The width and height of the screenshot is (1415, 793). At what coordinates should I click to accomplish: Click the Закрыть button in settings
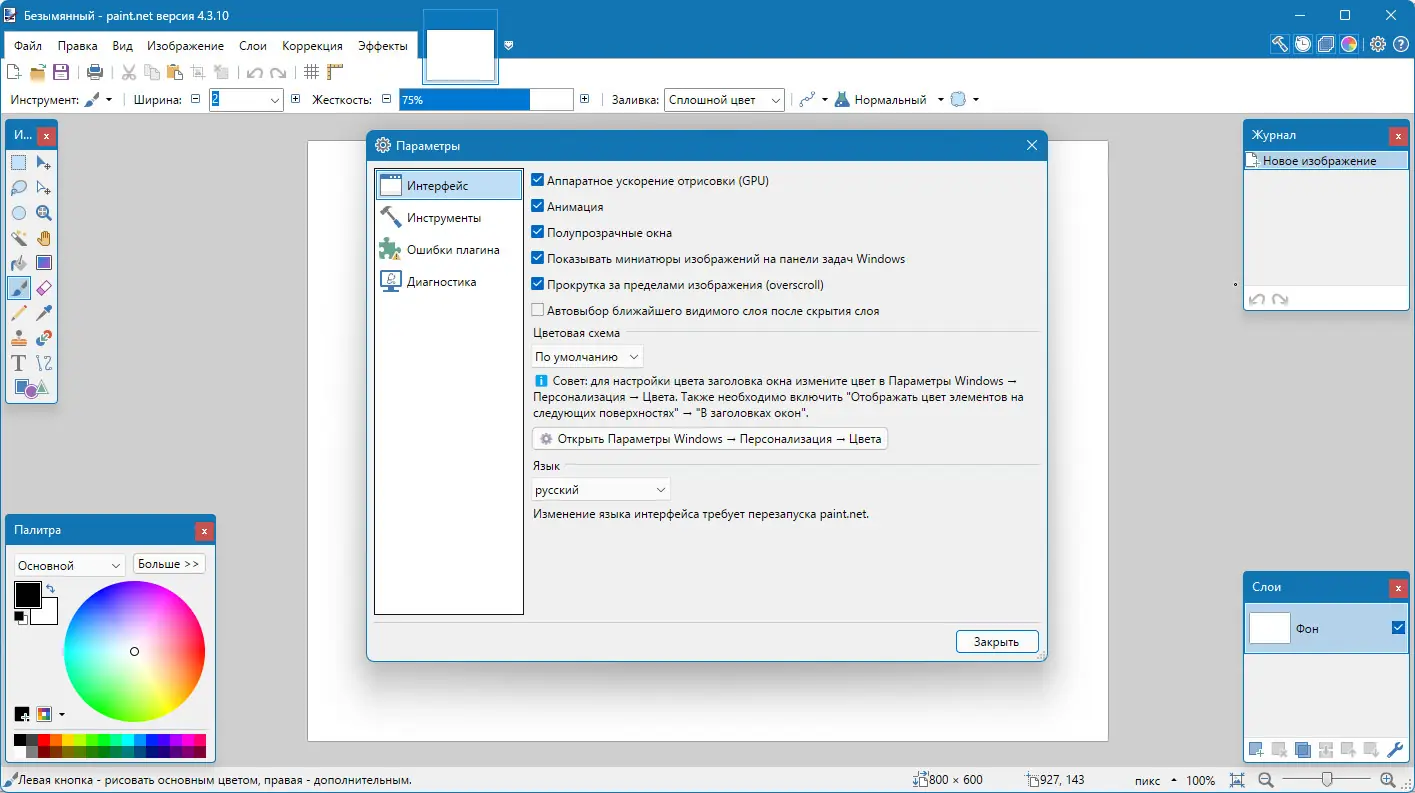click(x=996, y=641)
